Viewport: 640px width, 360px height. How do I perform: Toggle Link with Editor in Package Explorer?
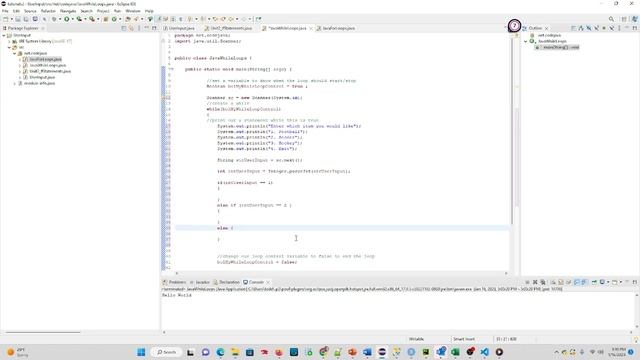pos(131,28)
